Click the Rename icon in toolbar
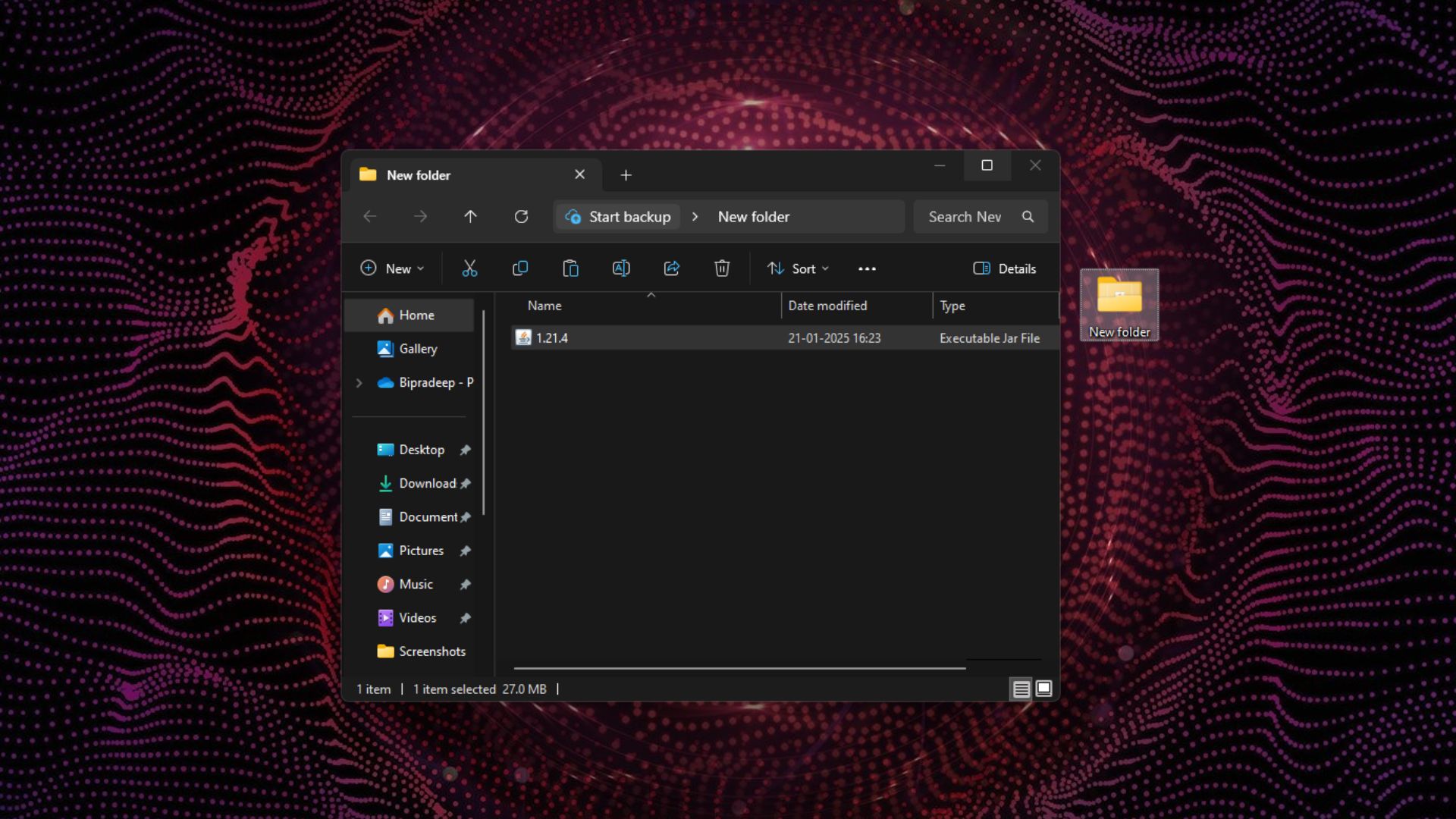This screenshot has width=1456, height=819. pyautogui.click(x=621, y=268)
